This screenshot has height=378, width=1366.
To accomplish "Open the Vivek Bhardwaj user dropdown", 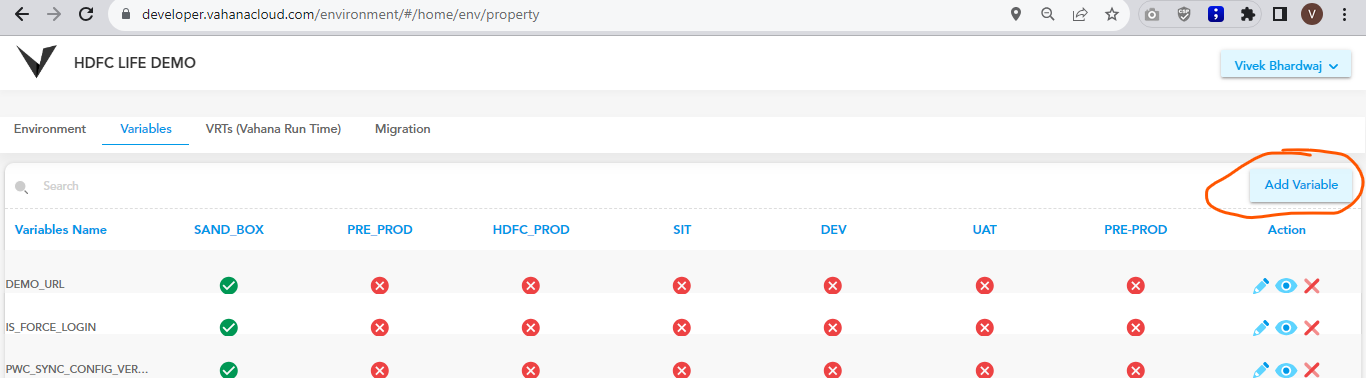I will pyautogui.click(x=1286, y=65).
